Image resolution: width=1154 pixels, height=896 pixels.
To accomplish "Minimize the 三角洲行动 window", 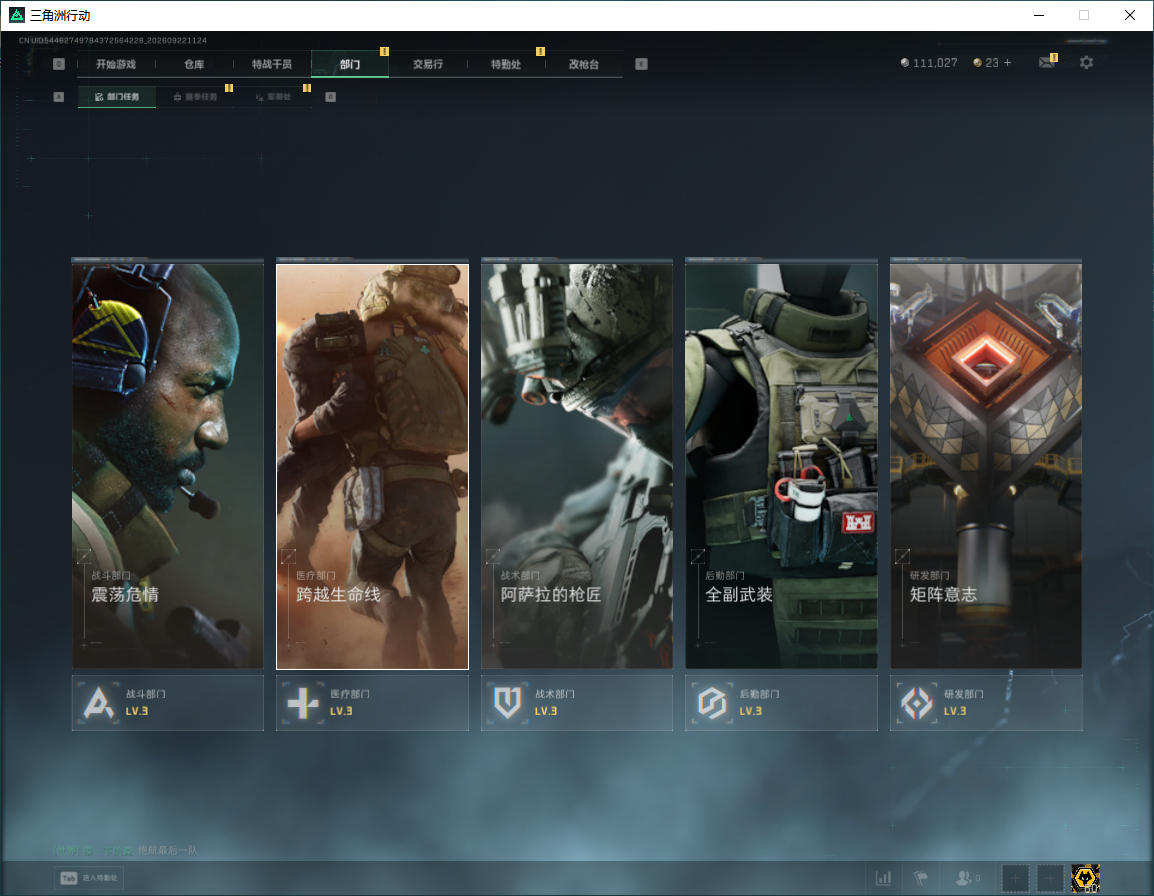I will click(x=1039, y=15).
